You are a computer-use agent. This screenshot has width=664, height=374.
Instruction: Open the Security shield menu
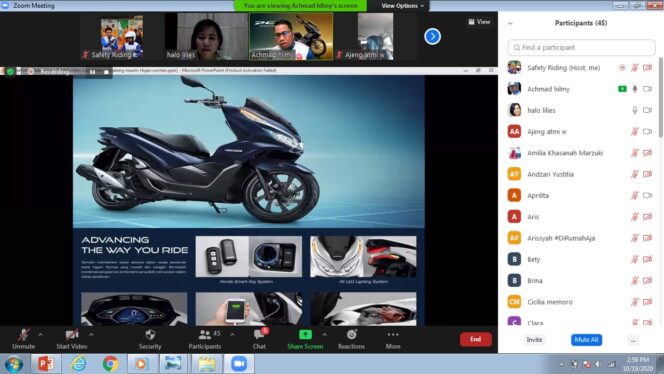(x=150, y=339)
